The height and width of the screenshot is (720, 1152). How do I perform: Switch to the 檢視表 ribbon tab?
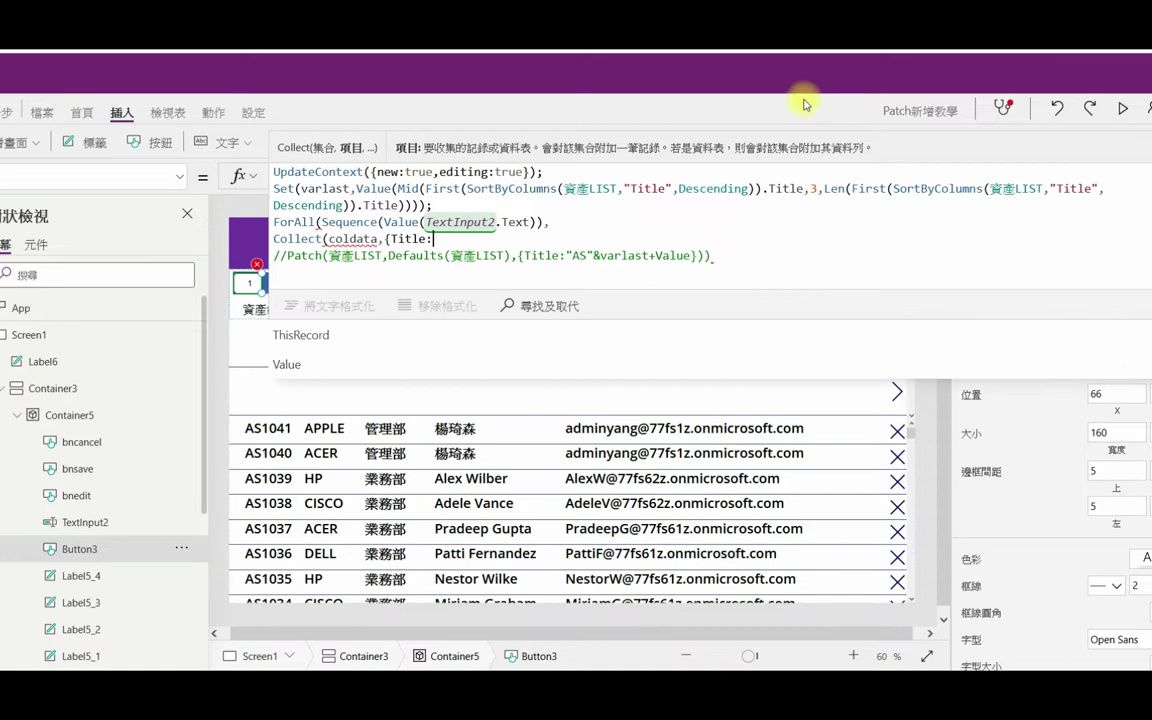tap(167, 112)
